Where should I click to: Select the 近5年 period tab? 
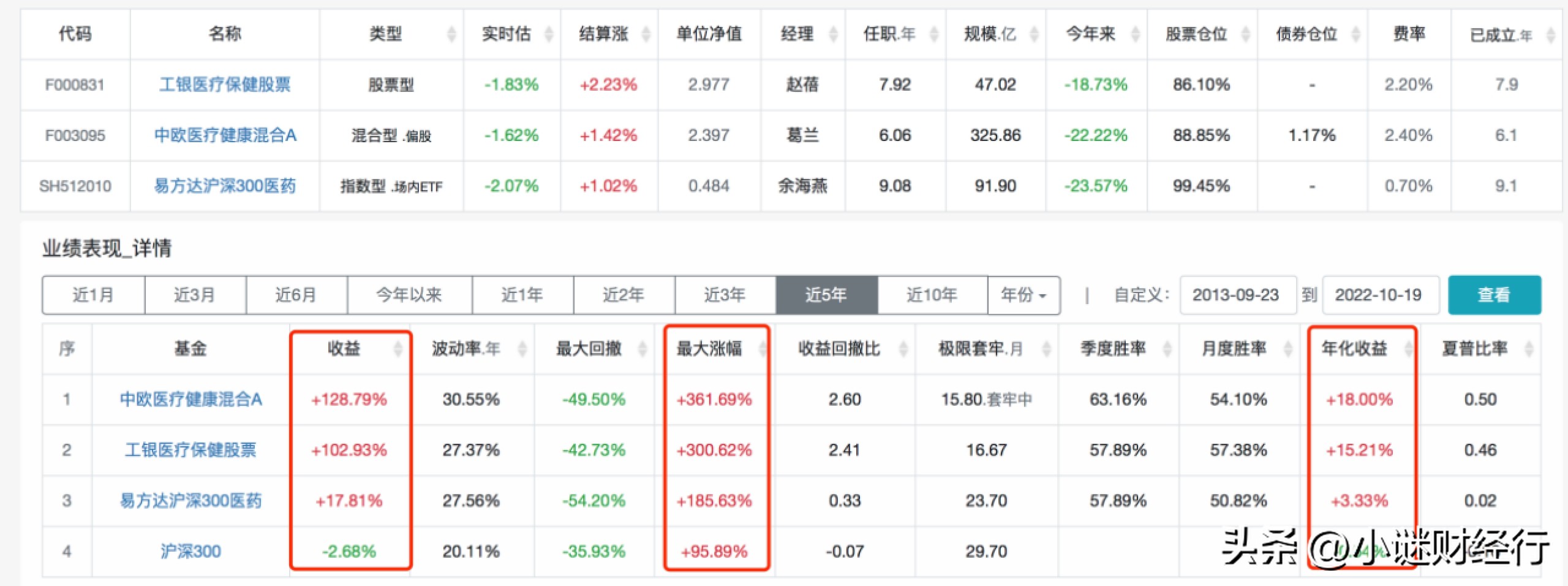coord(826,295)
